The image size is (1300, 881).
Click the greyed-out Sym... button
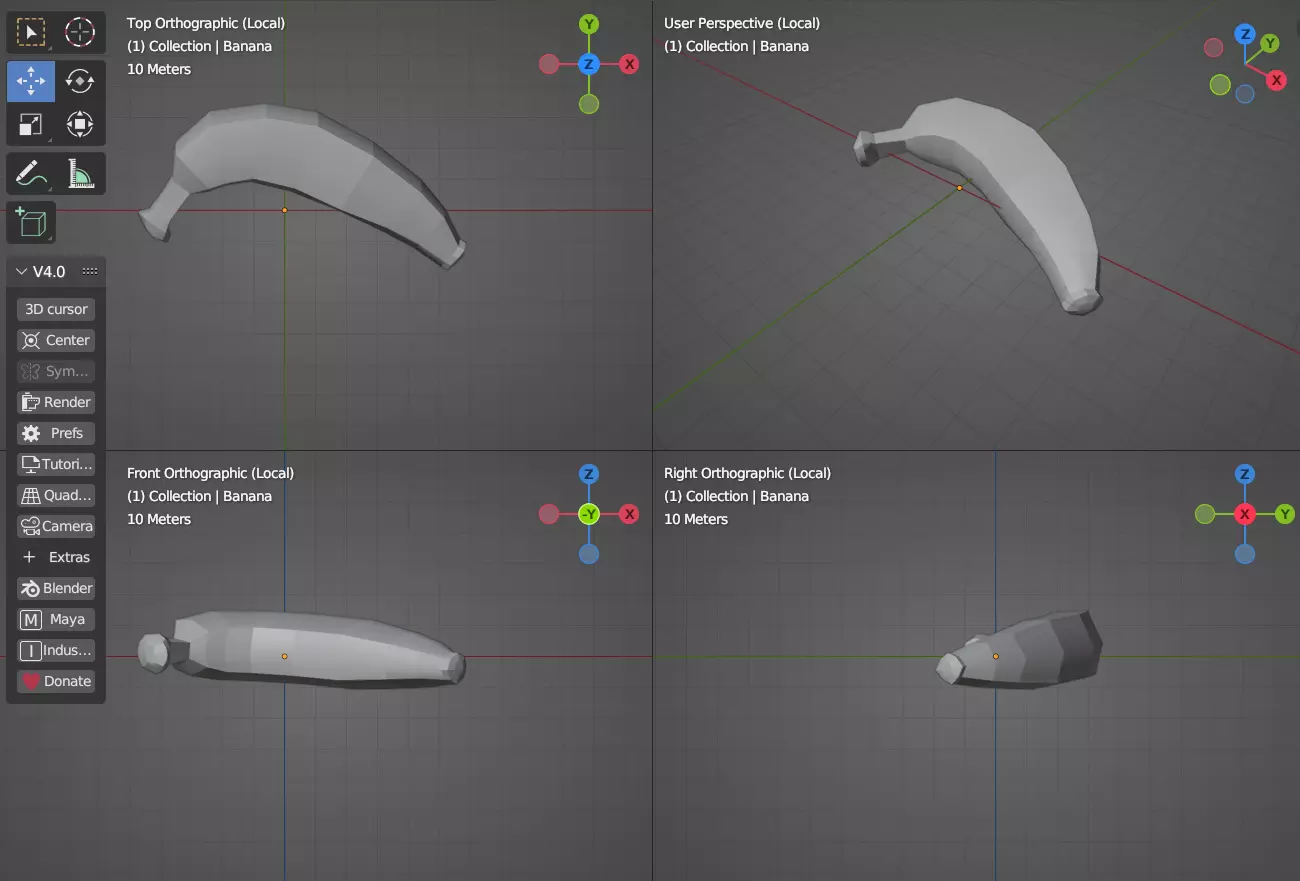point(56,371)
